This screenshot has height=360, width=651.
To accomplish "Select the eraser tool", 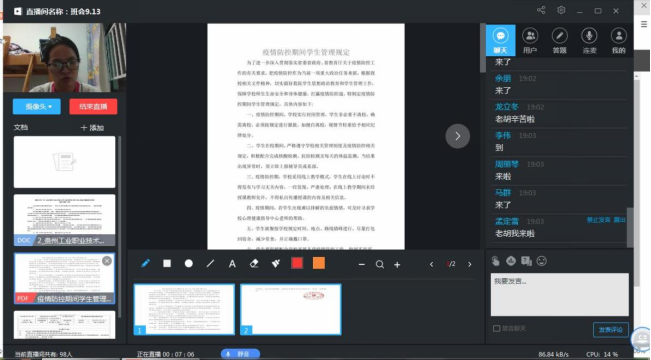I will 254,263.
